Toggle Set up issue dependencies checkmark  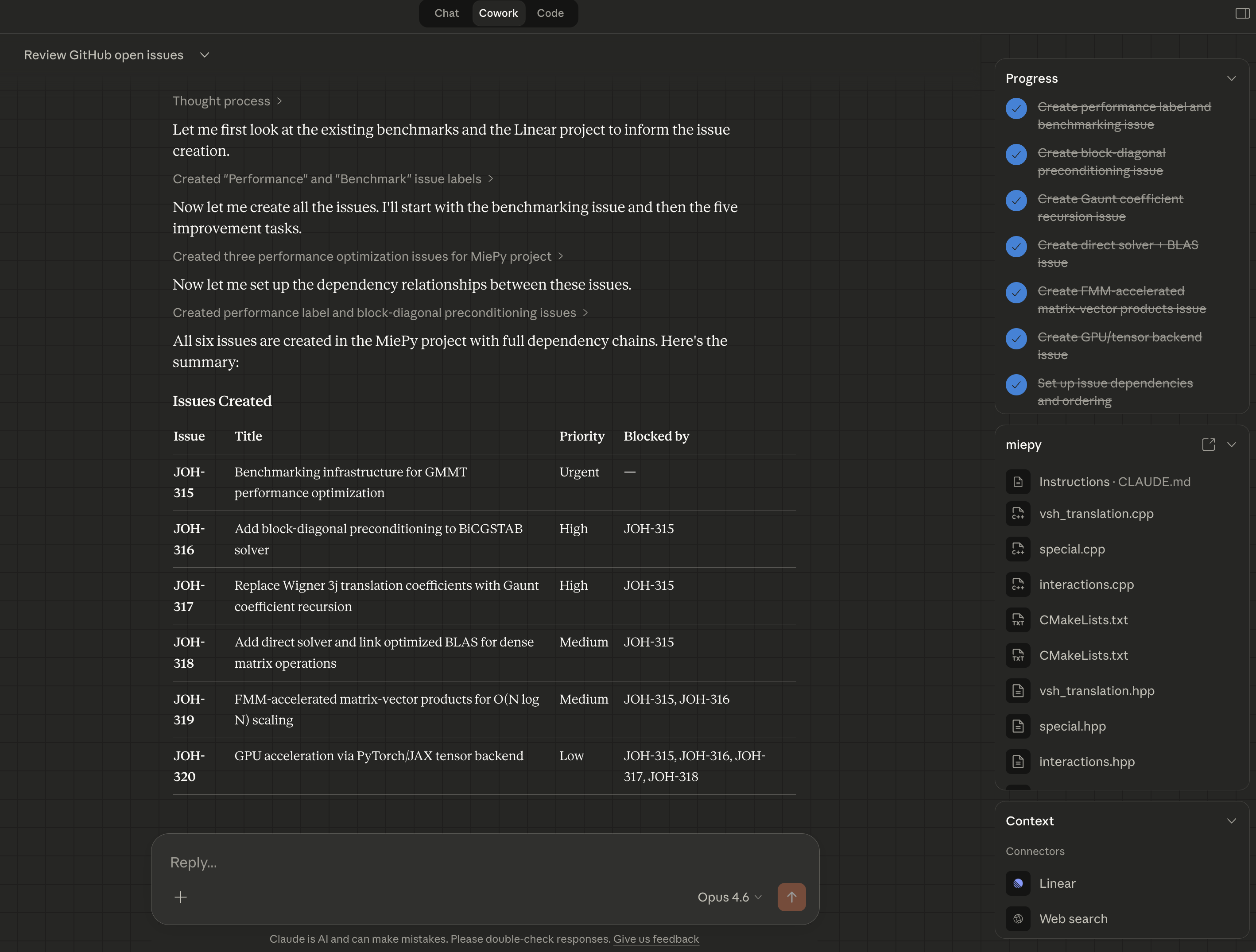pyautogui.click(x=1016, y=384)
